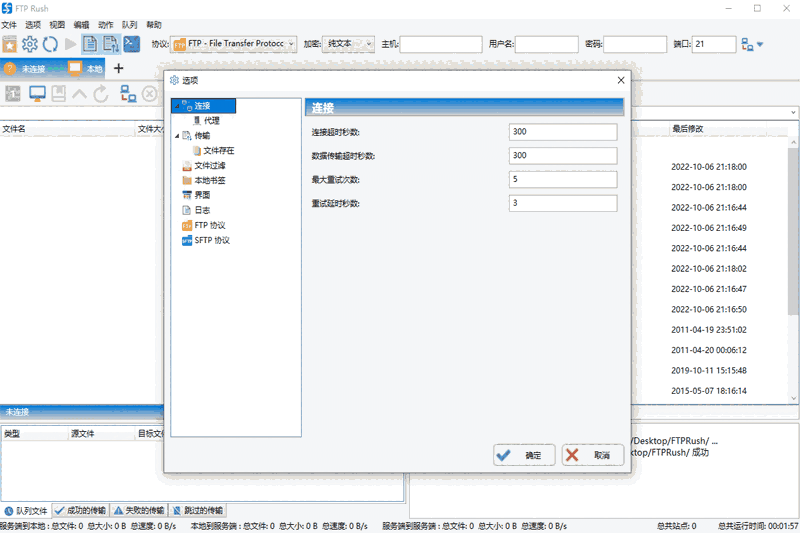
Task: Open the blue terminal console toolbar icon
Action: pos(132,44)
